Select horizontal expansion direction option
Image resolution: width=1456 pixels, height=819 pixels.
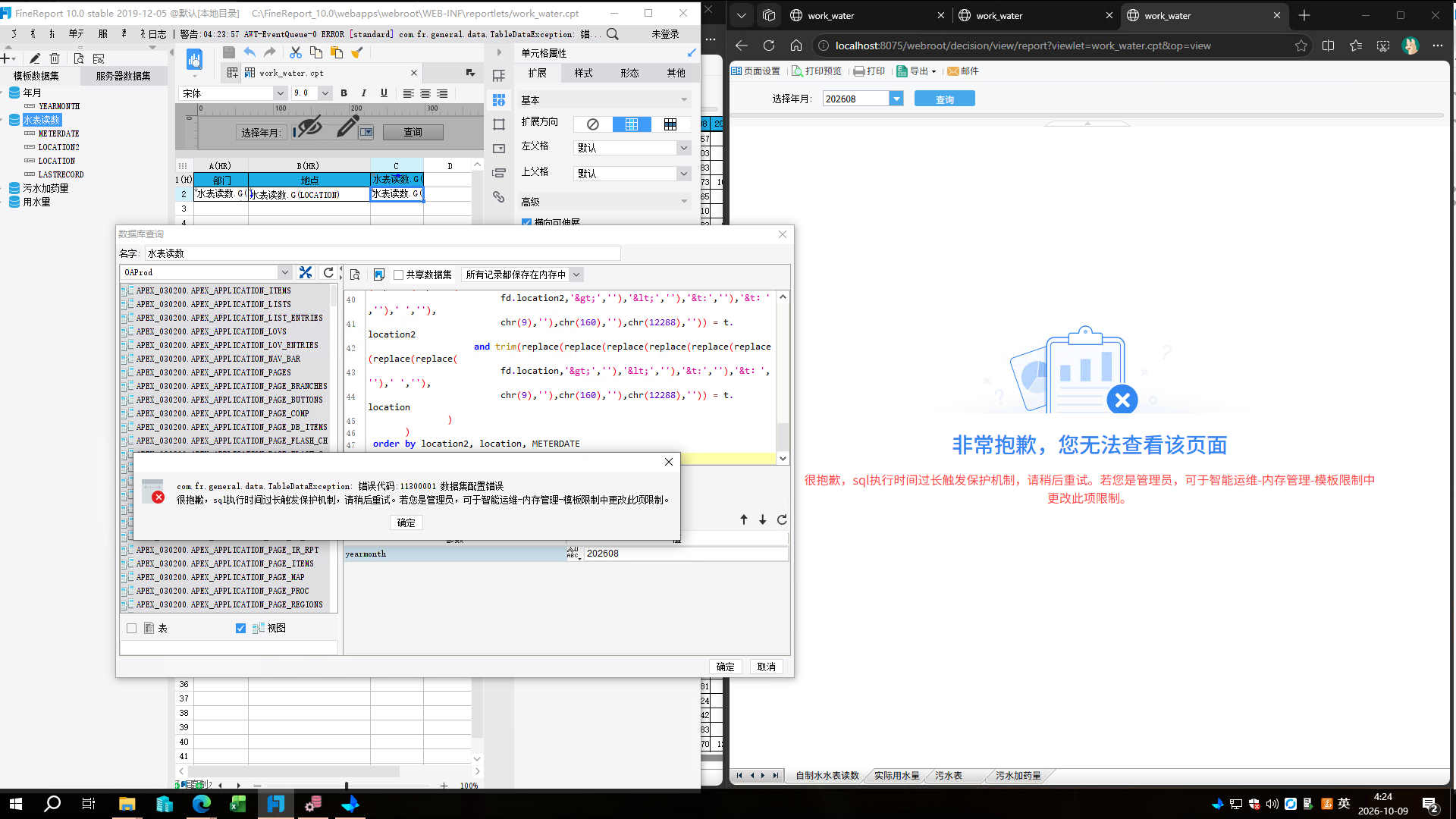tap(670, 124)
